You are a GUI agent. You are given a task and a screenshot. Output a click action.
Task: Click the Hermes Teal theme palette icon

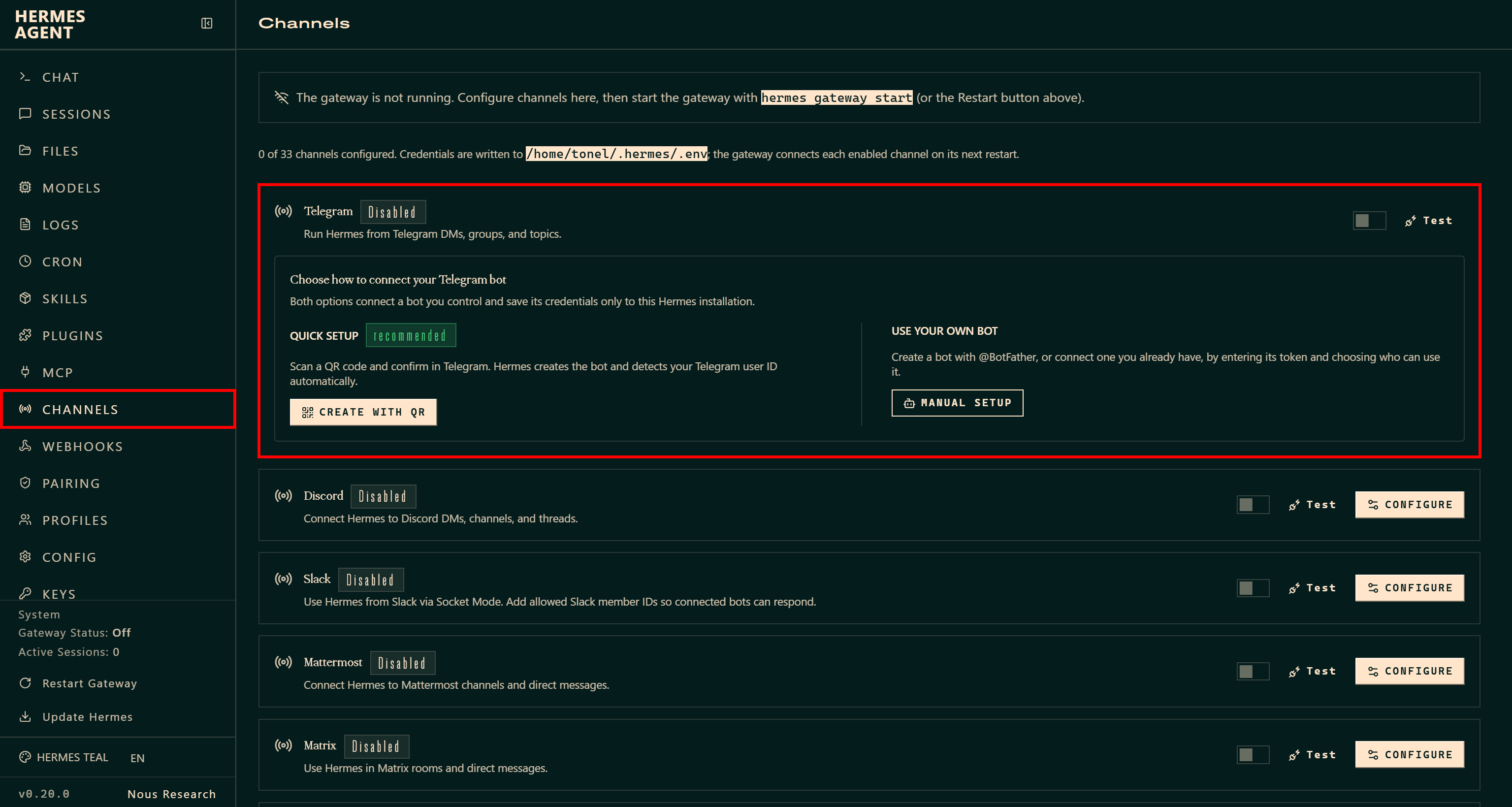25,757
